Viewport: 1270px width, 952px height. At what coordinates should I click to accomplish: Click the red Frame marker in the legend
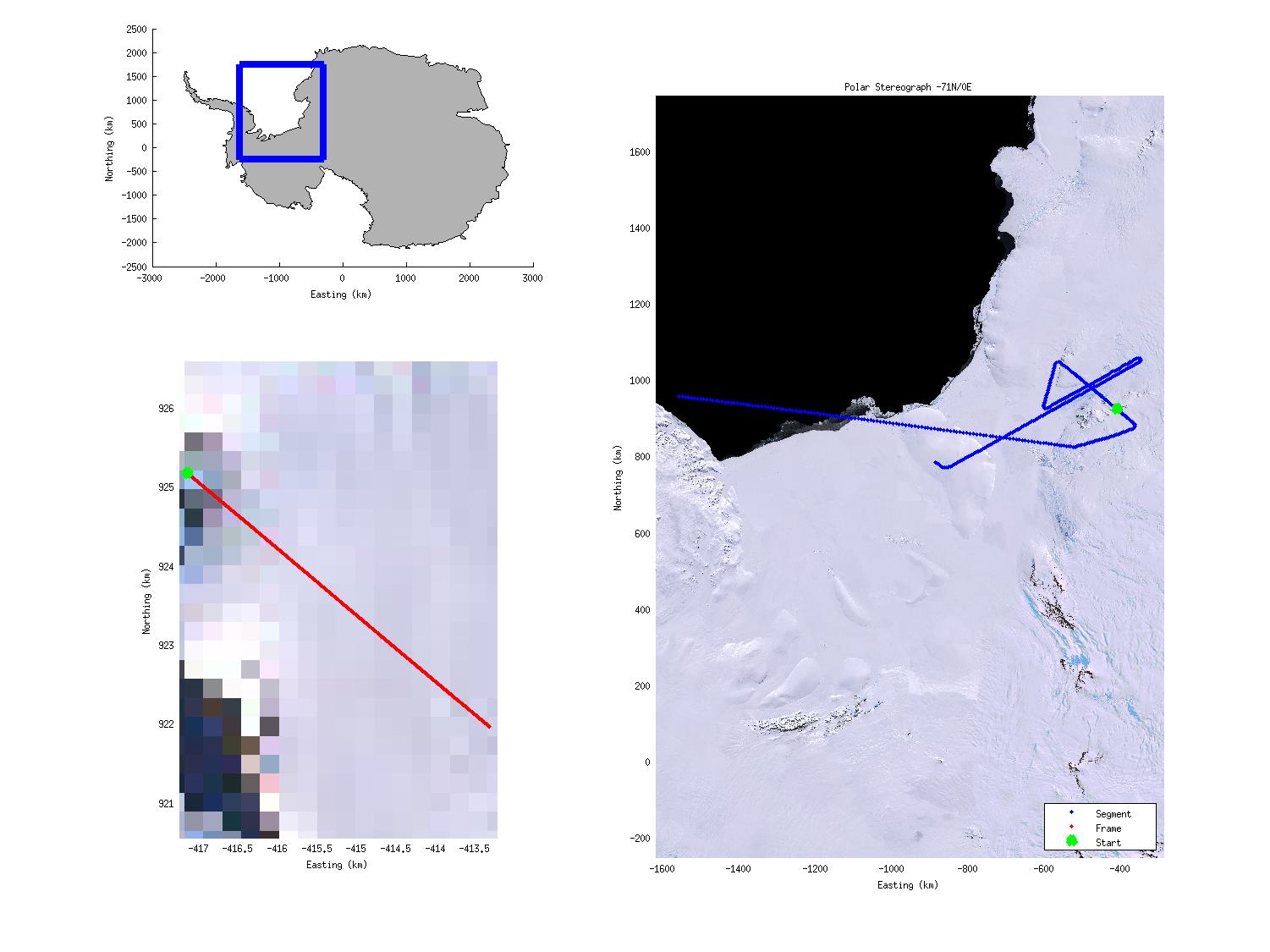[x=1071, y=828]
